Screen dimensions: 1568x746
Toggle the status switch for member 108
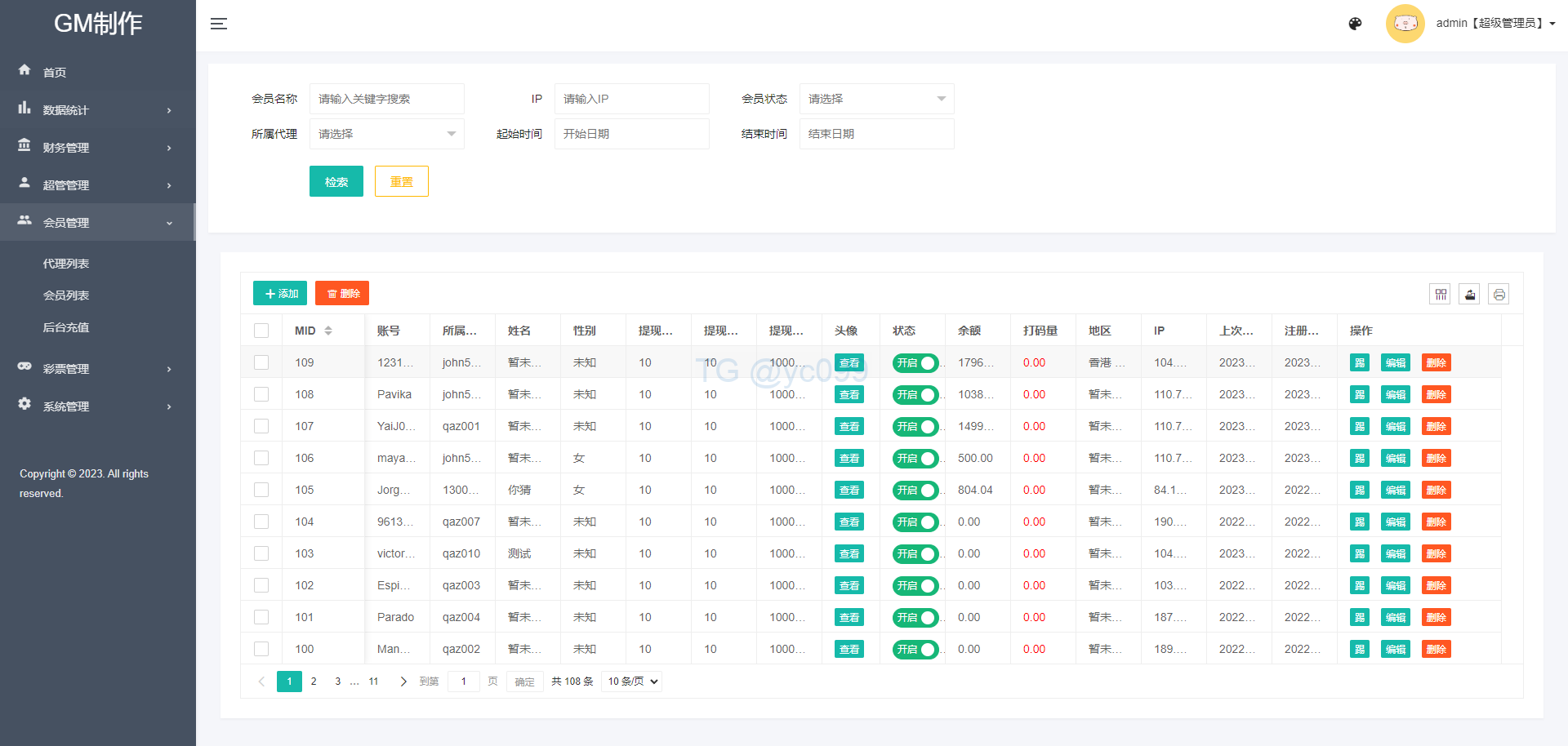[915, 395]
